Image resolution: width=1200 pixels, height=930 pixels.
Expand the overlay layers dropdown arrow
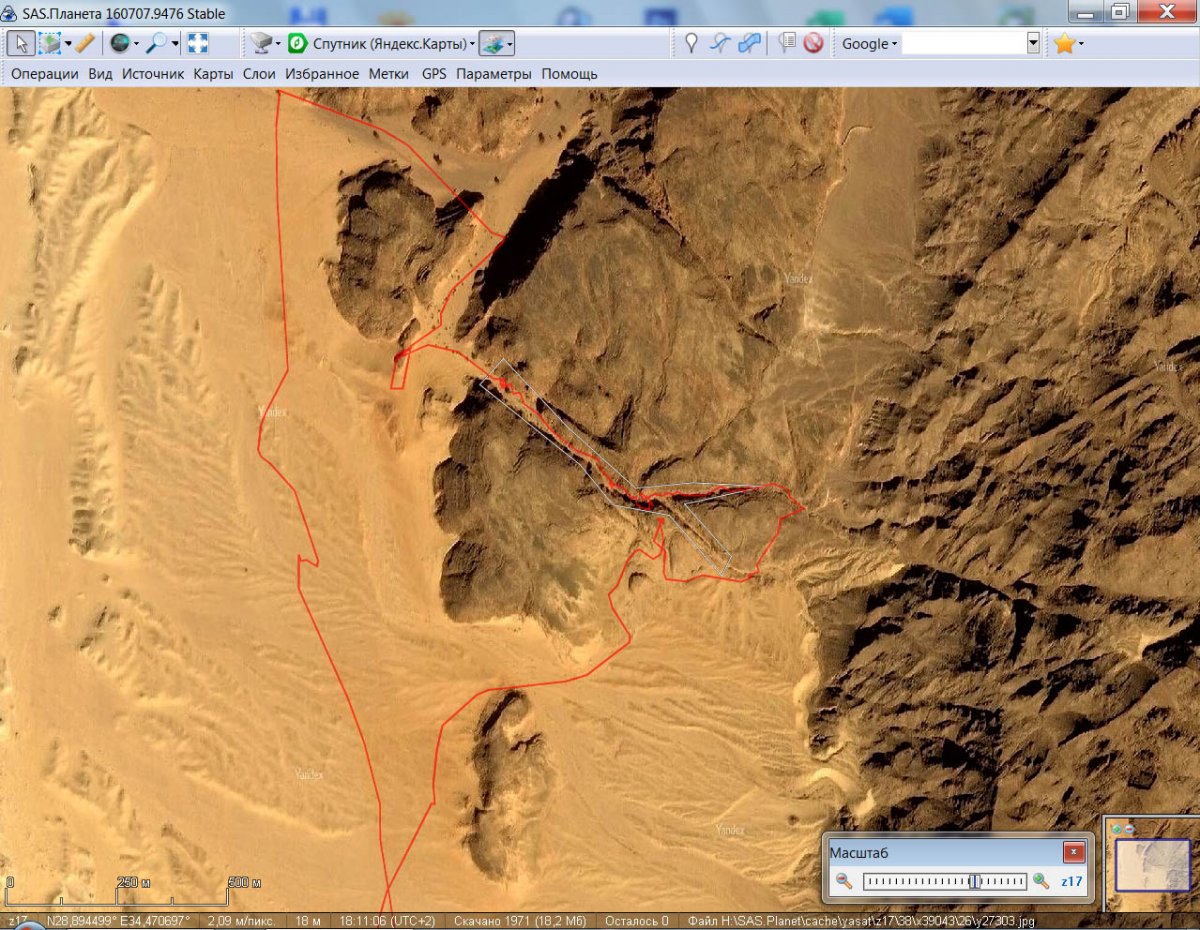(x=510, y=43)
